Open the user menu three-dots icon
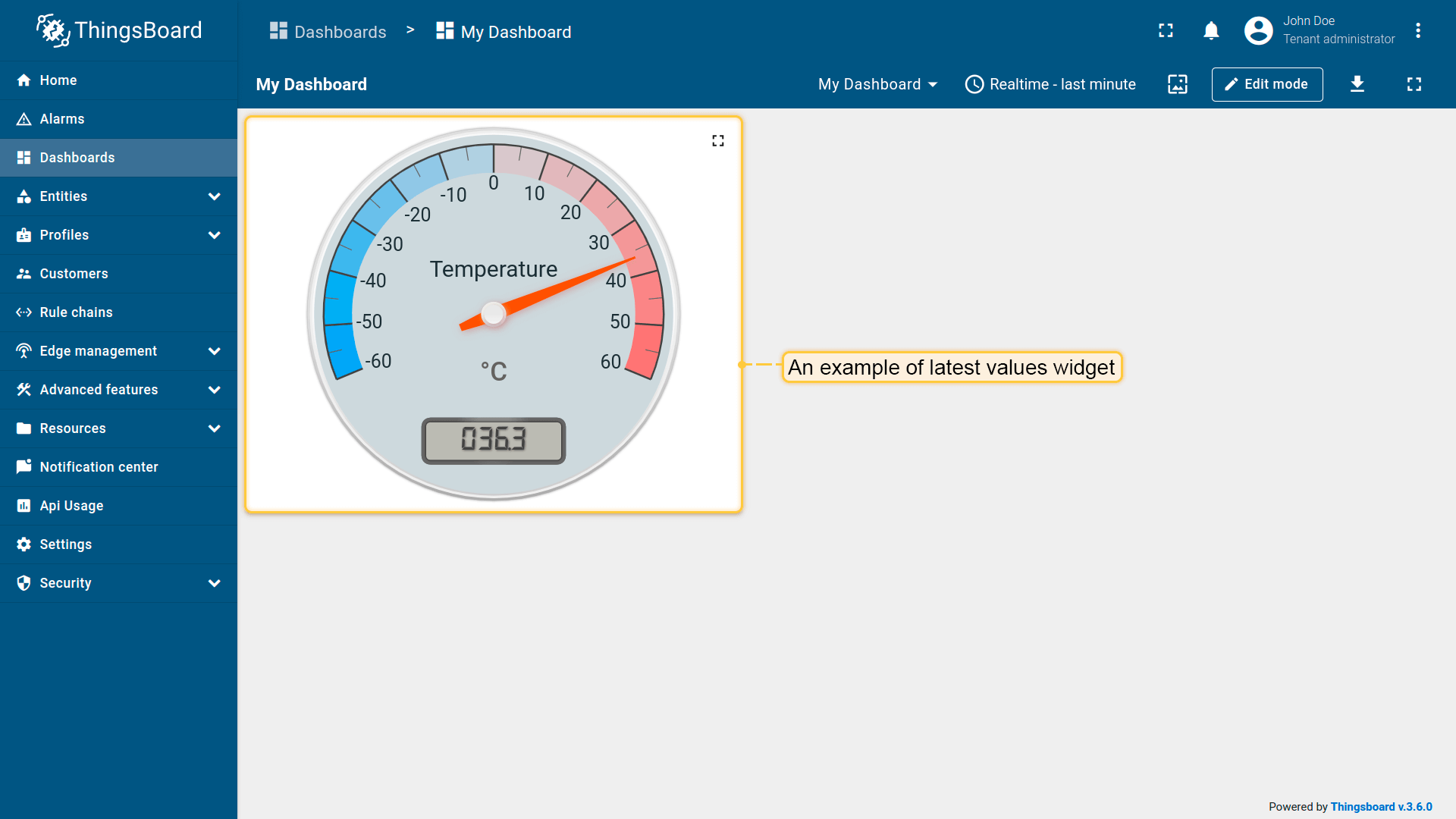Image resolution: width=1456 pixels, height=819 pixels. pyautogui.click(x=1417, y=31)
